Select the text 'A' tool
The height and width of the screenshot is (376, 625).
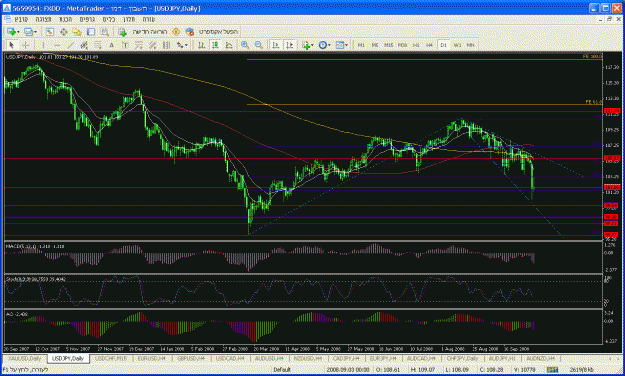click(x=112, y=45)
